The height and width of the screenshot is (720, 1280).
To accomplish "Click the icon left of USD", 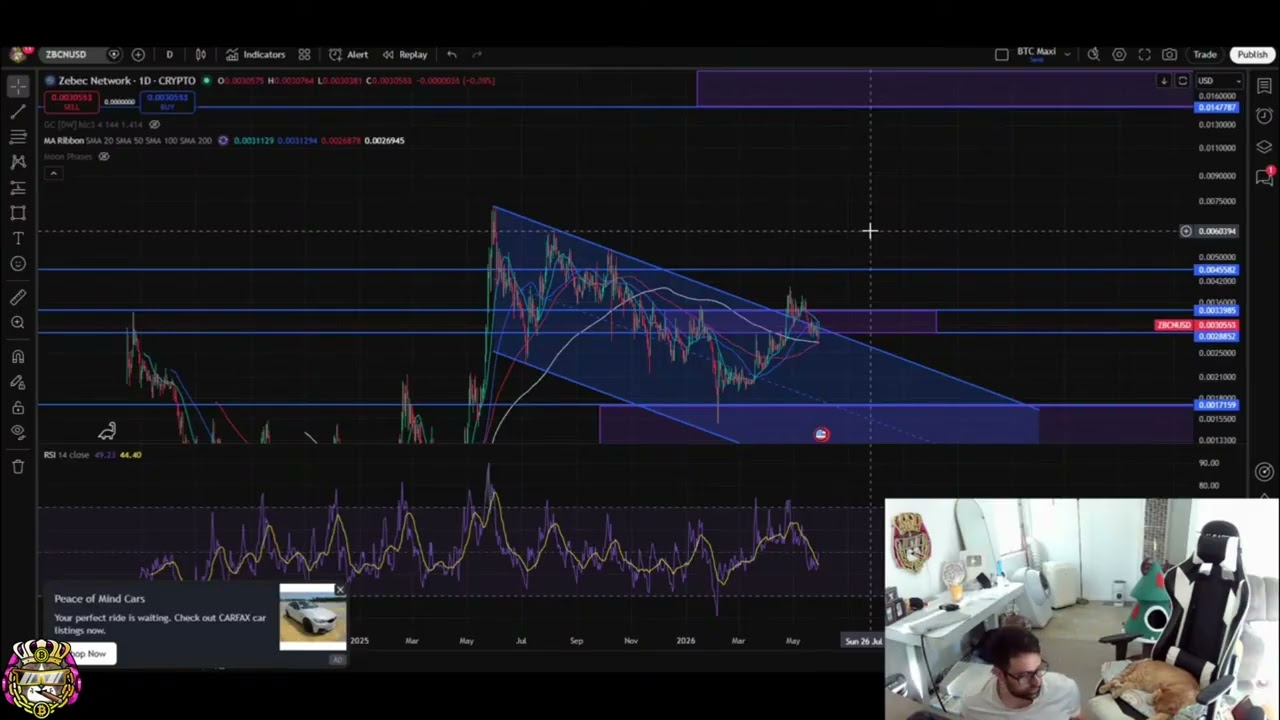I will pyautogui.click(x=1182, y=81).
